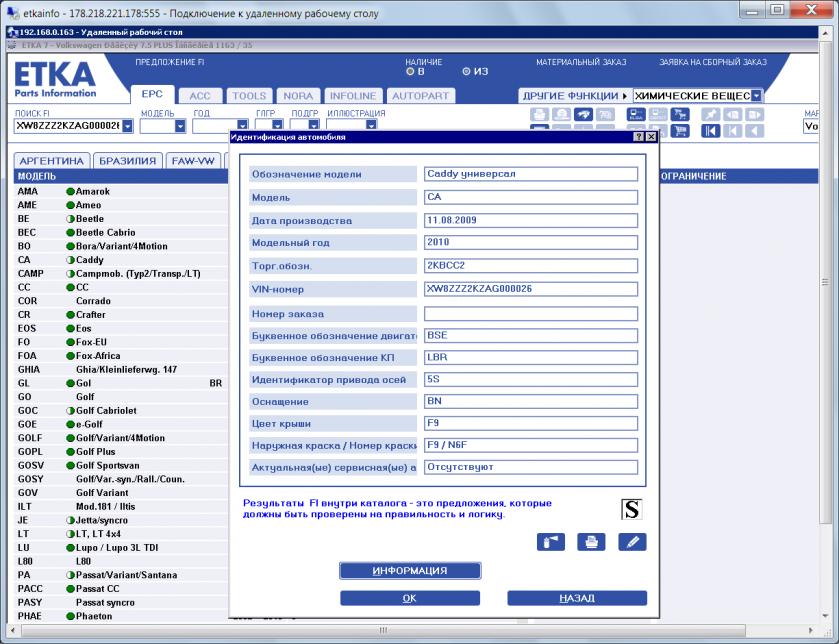Click the boxed S symbol in dialog
Screen dimensions: 839x644
[631, 509]
